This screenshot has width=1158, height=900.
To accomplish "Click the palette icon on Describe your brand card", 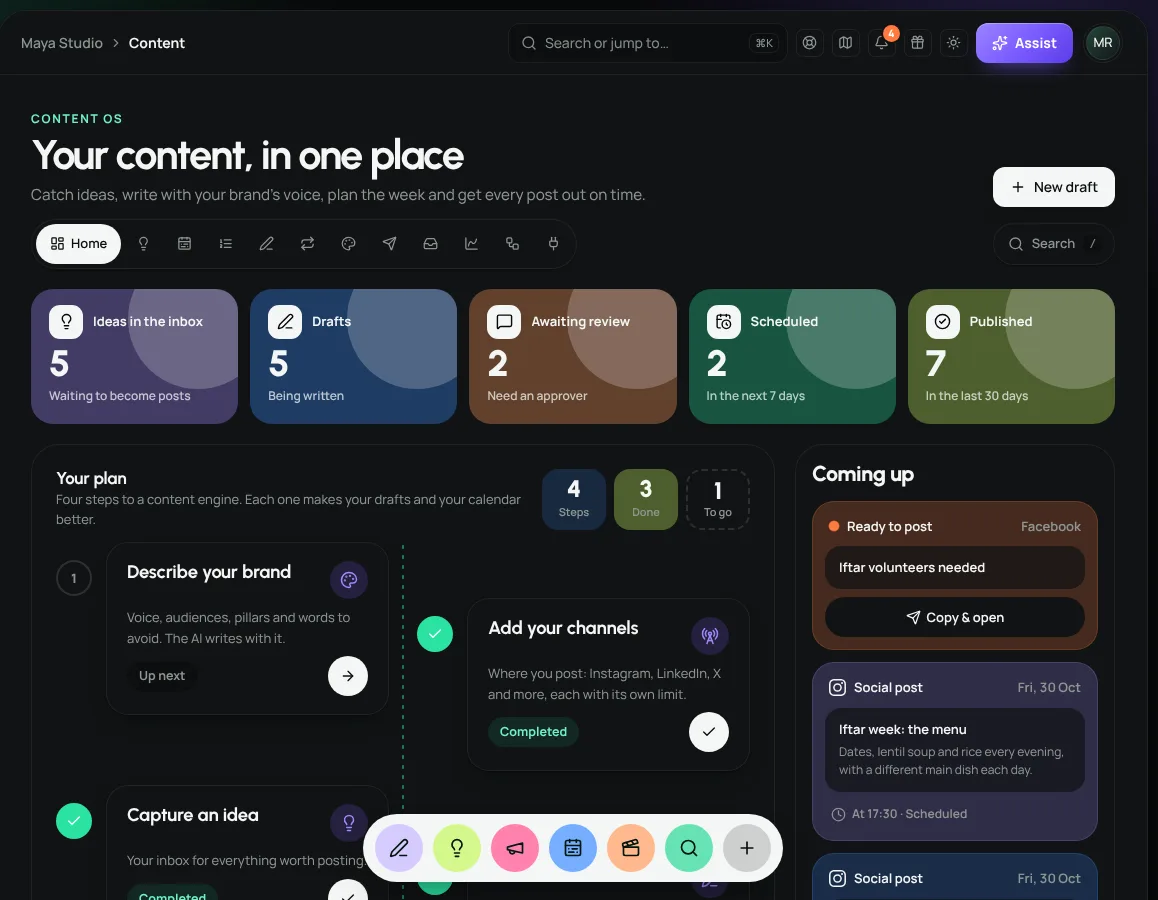I will click(x=349, y=580).
